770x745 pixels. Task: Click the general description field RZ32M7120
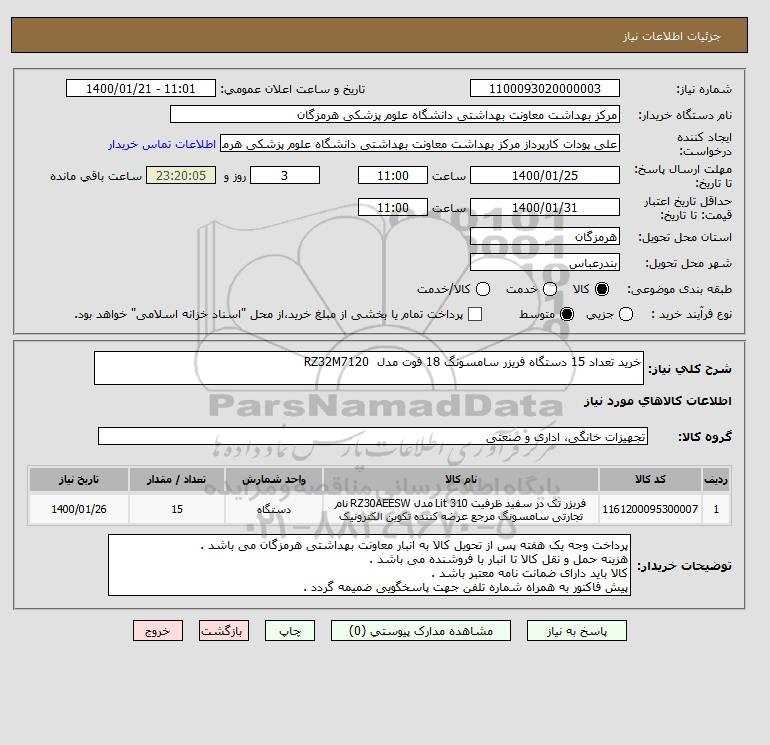pyautogui.click(x=369, y=368)
